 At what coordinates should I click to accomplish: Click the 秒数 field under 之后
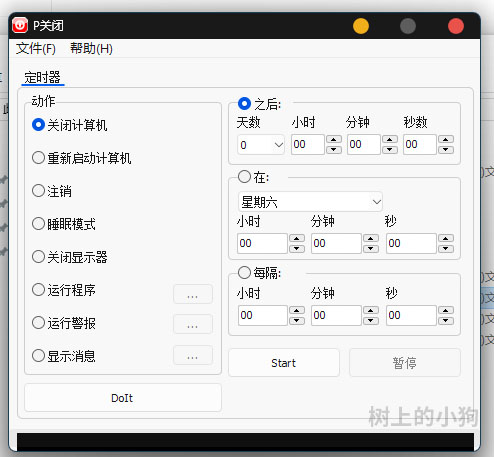(x=419, y=144)
